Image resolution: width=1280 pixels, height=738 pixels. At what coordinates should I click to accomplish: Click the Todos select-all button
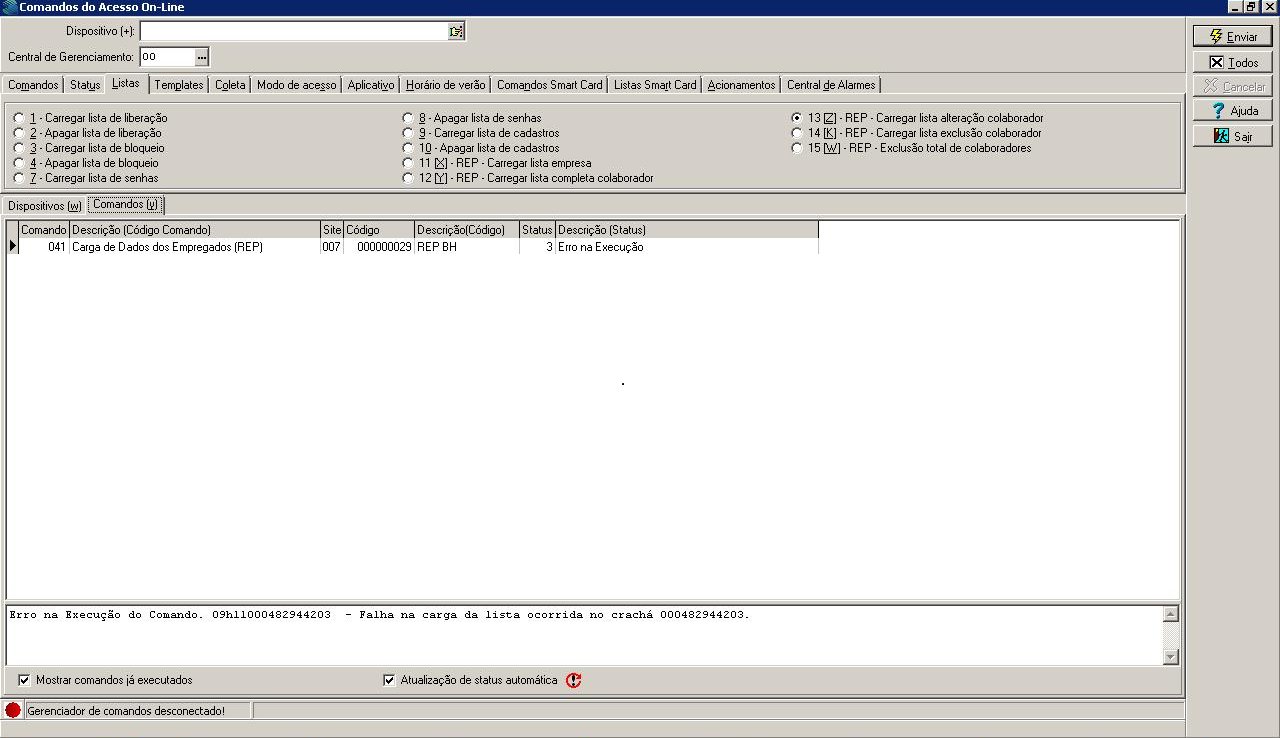coord(1232,62)
